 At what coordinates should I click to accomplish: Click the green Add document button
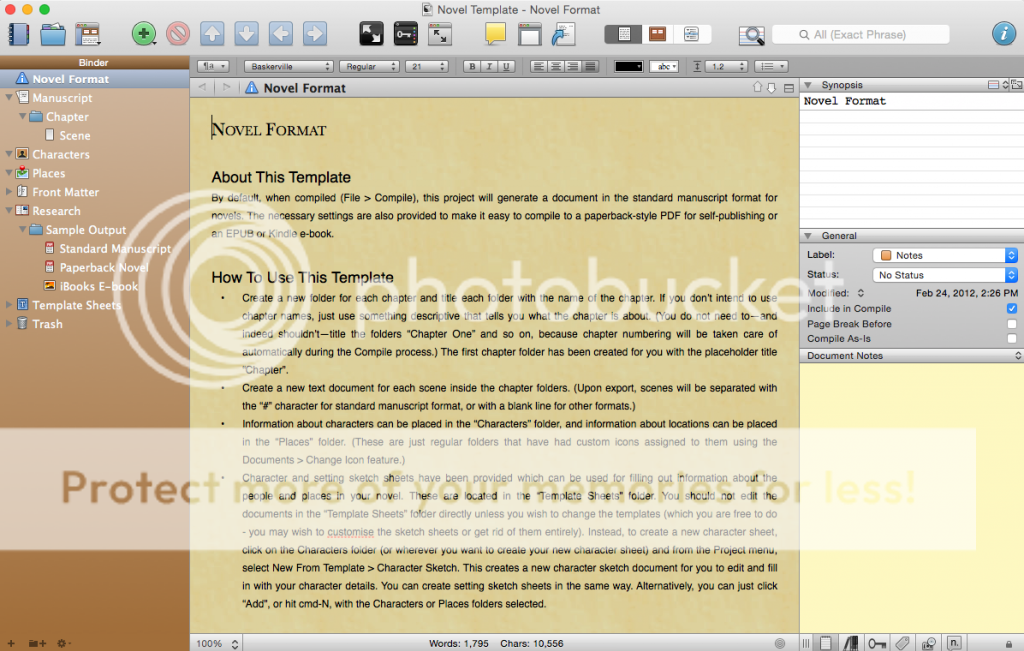click(x=144, y=34)
